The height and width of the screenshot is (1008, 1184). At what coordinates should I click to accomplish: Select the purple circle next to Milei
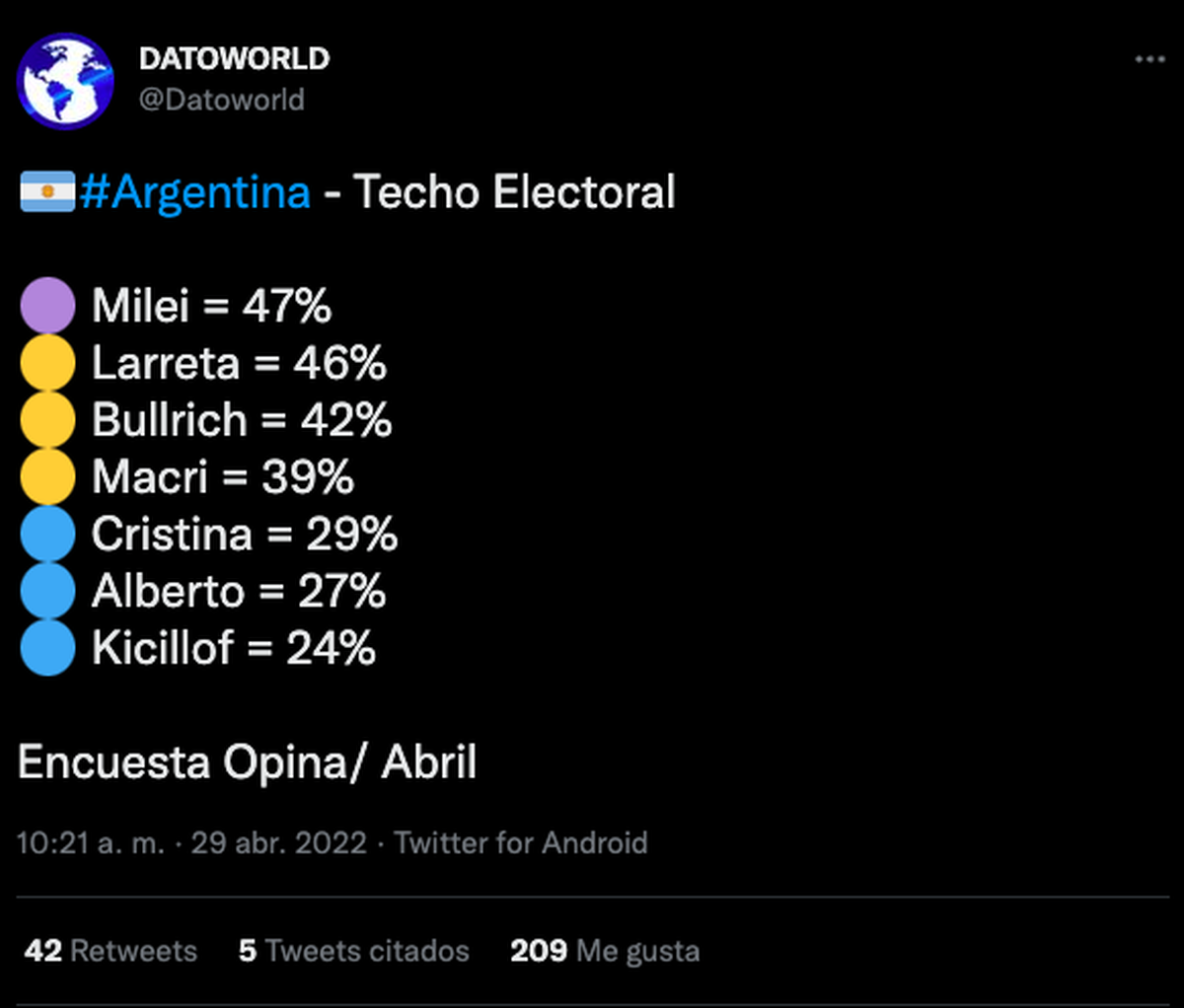pos(47,305)
